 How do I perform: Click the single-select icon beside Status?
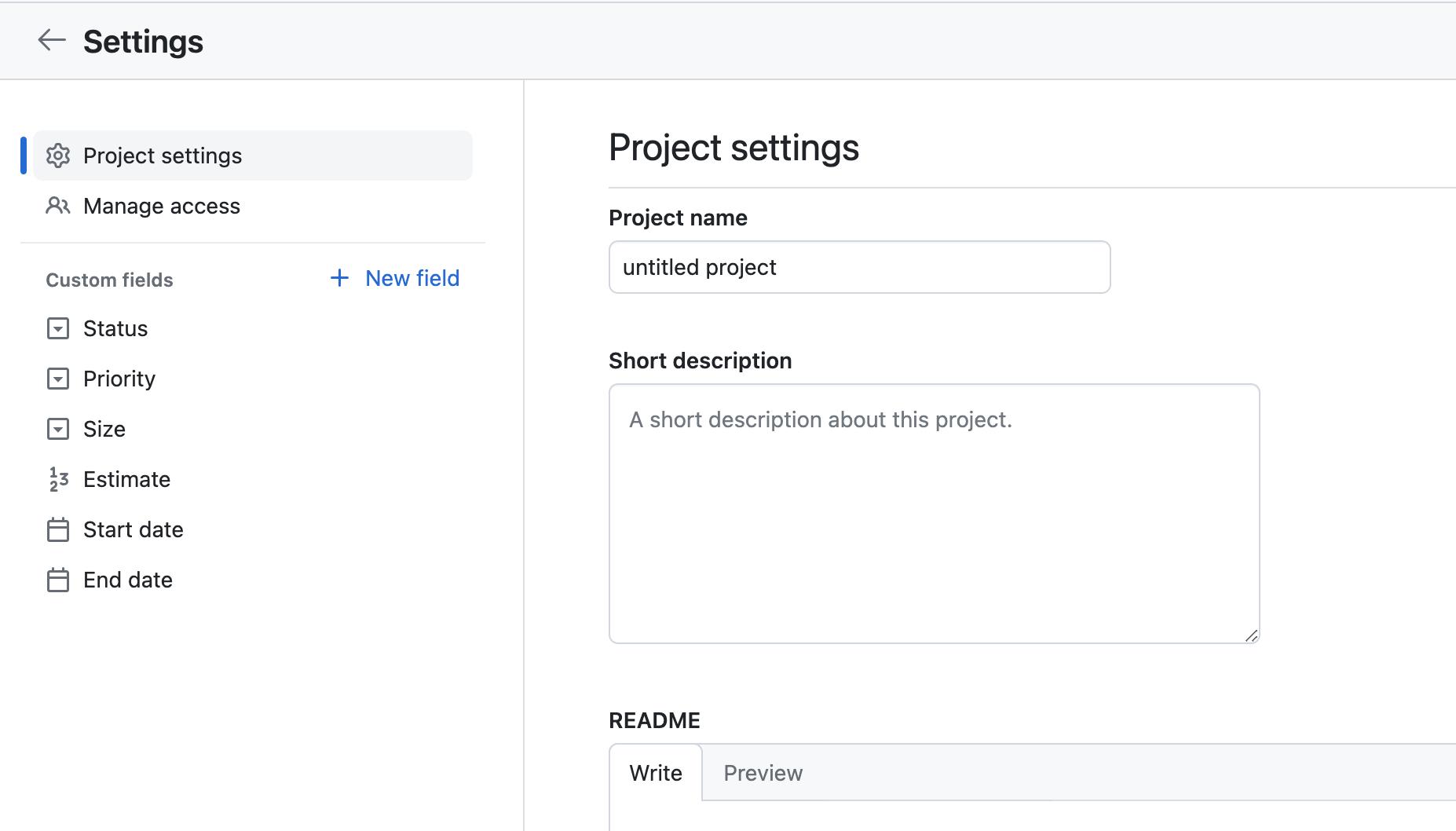[x=57, y=328]
